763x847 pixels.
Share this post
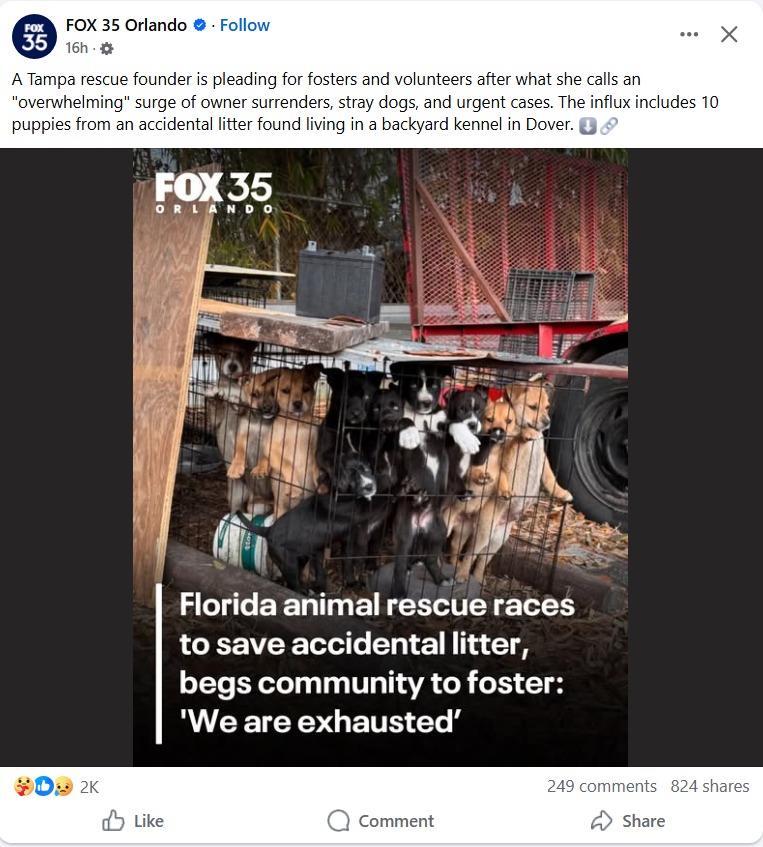pyautogui.click(x=627, y=821)
